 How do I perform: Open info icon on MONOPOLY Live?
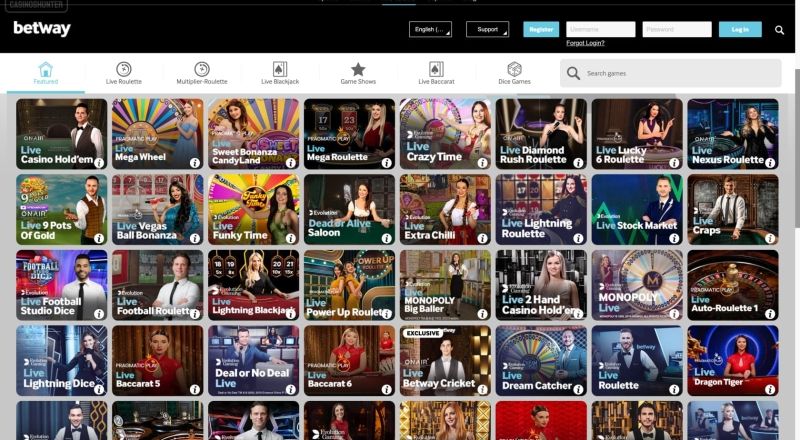[x=674, y=314]
